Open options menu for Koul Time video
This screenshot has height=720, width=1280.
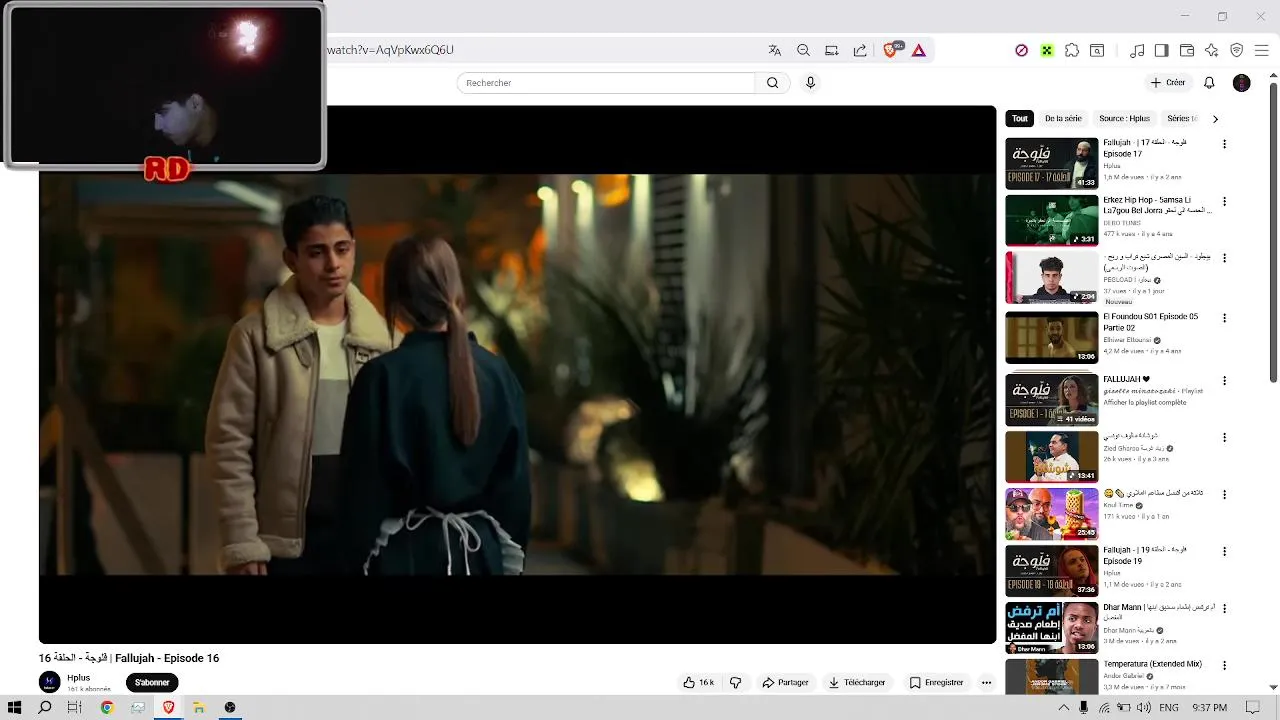1224,494
